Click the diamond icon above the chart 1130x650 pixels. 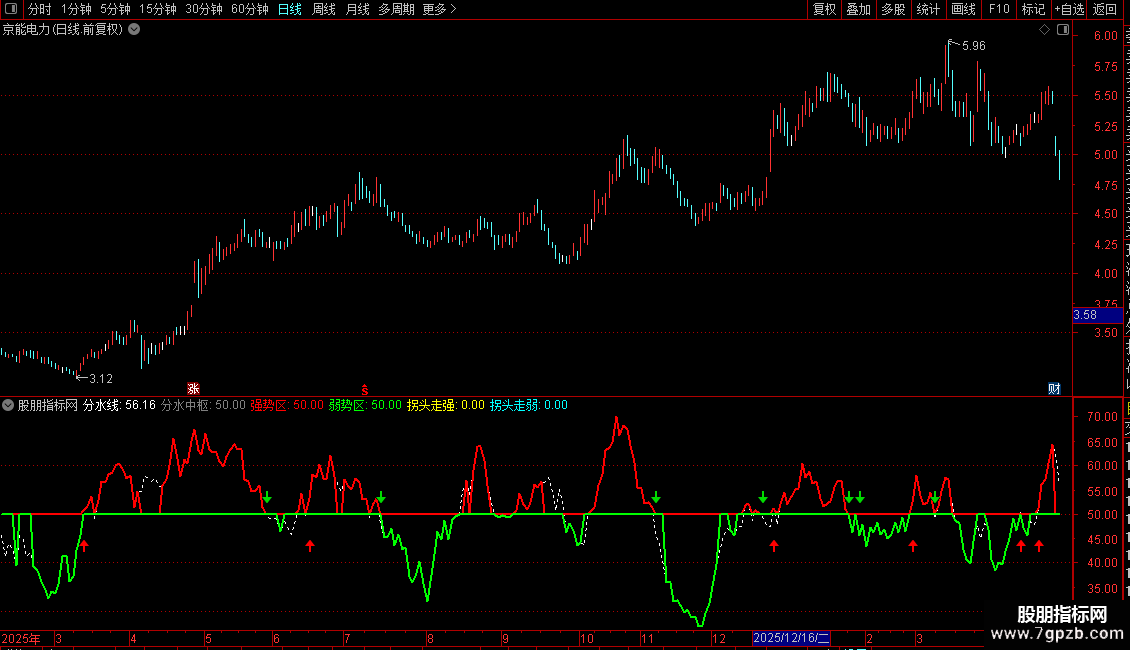tap(1044, 30)
